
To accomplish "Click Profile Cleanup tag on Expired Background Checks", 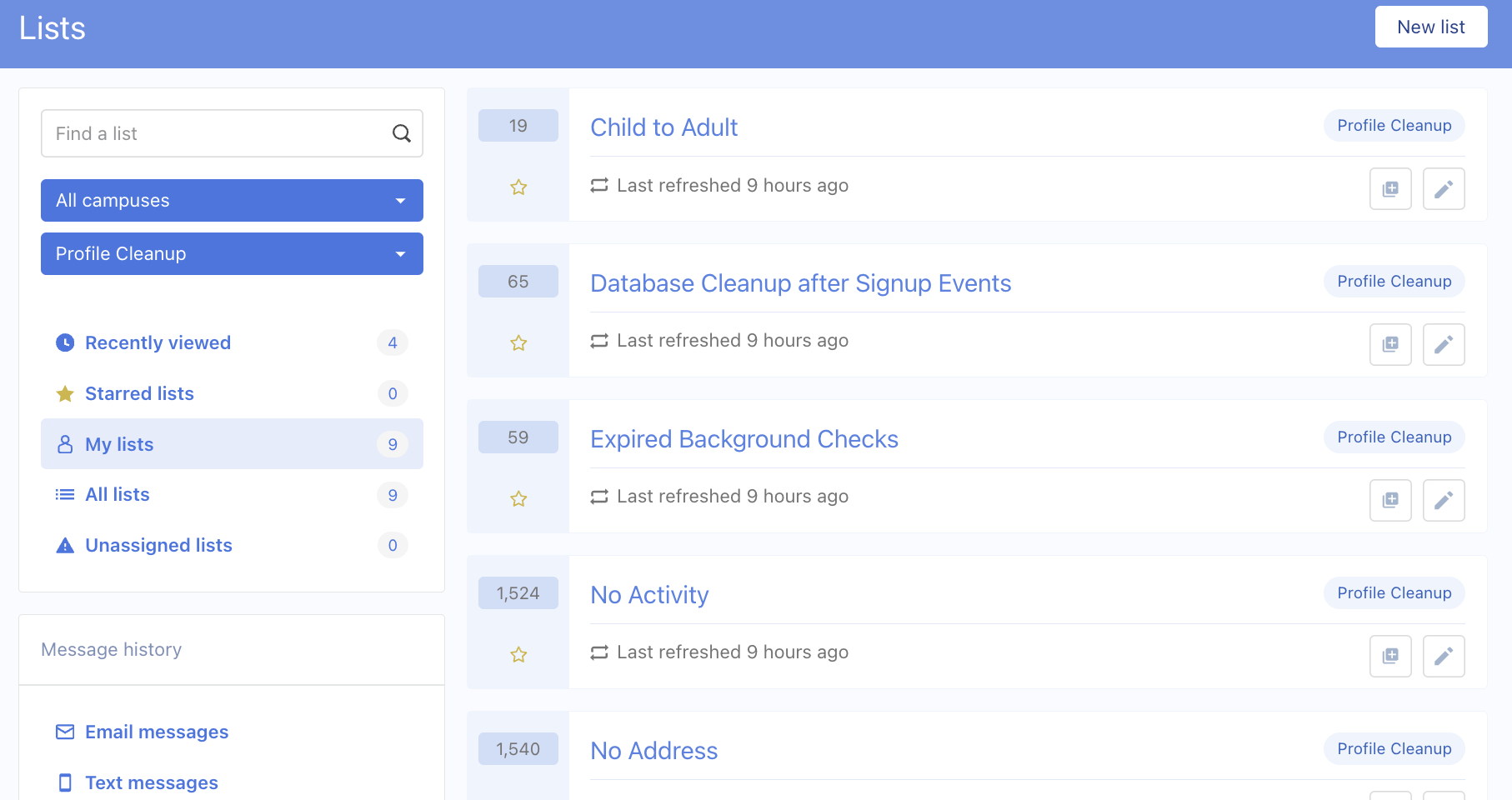I will tap(1394, 437).
